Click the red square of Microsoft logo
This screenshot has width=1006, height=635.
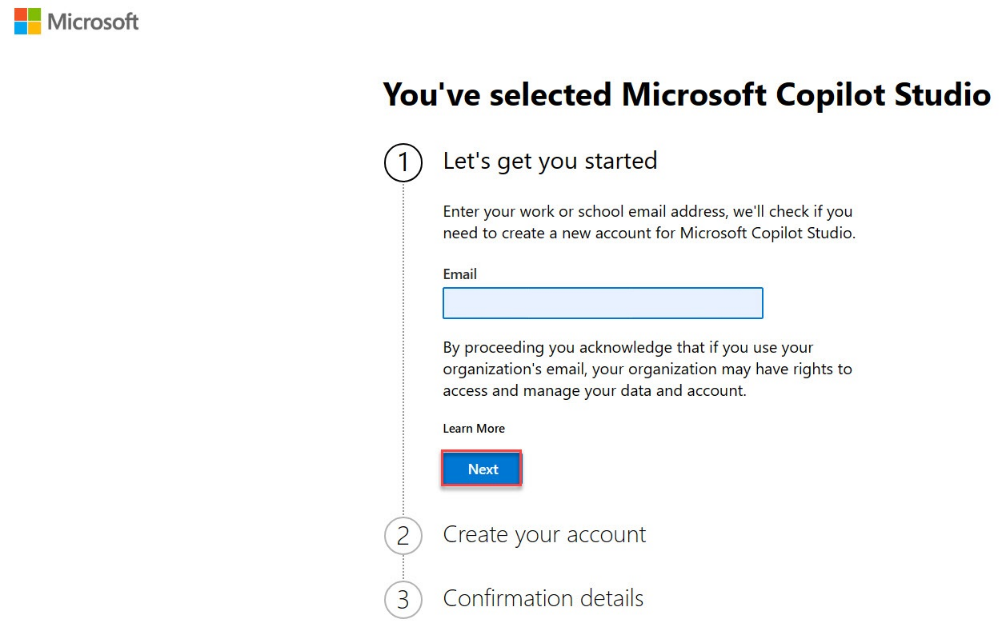tap(20, 14)
